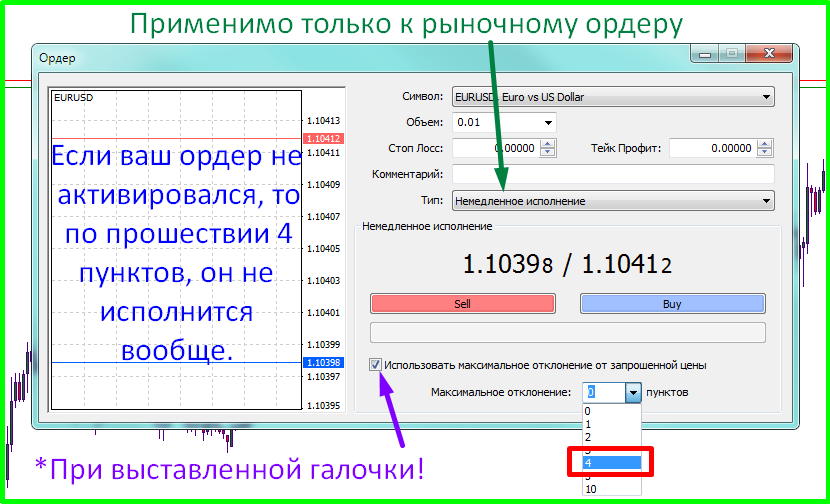
Task: Toggle the maximum deviation checkbox
Action: [x=375, y=365]
